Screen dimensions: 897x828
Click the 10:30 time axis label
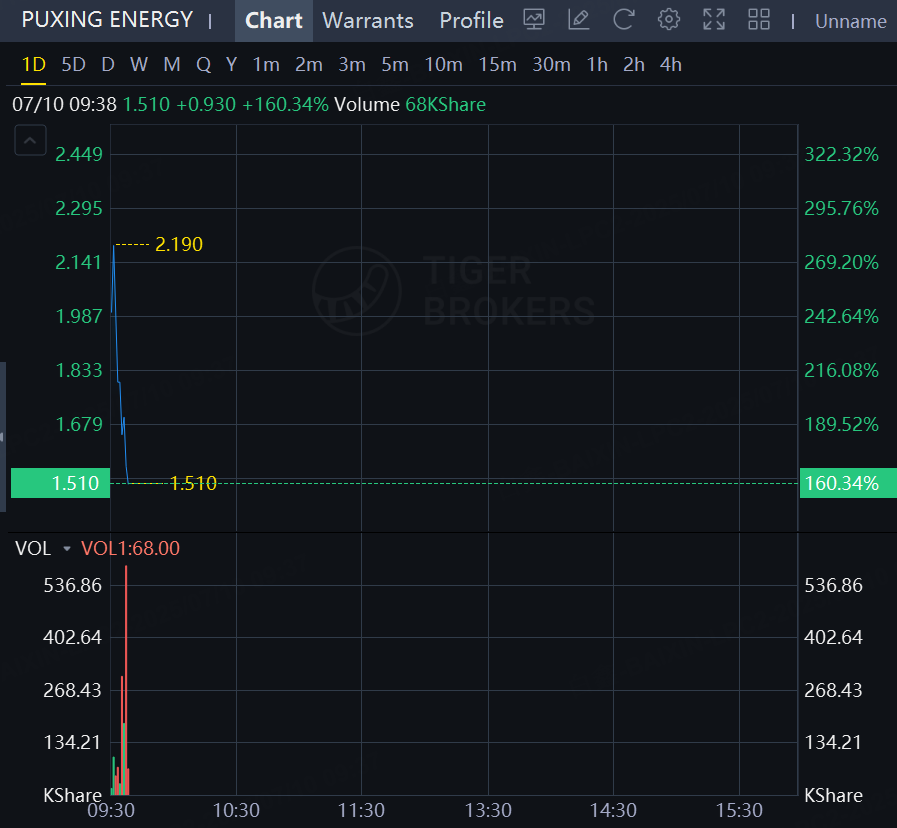coord(236,810)
